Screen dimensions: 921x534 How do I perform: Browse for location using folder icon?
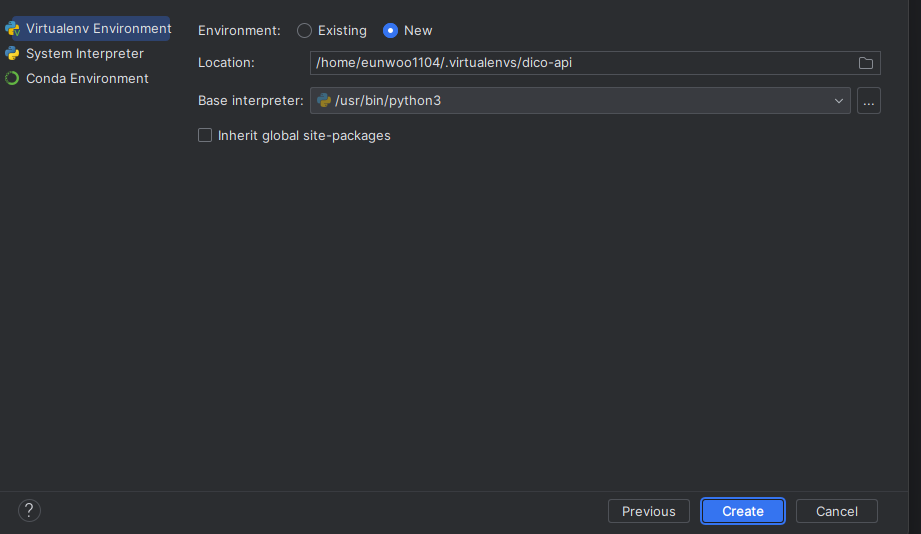[866, 63]
